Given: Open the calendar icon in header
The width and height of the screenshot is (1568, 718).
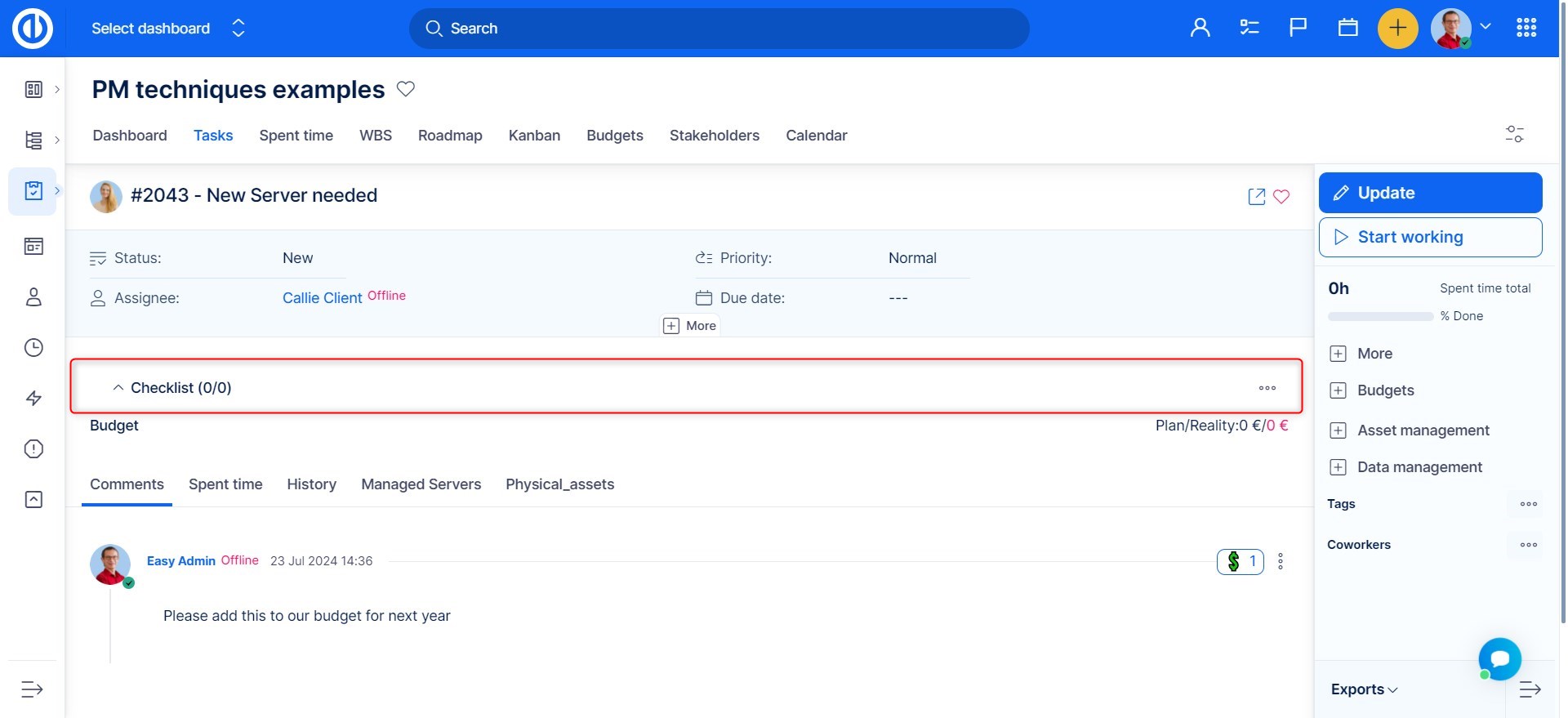Looking at the screenshot, I should pyautogui.click(x=1347, y=28).
